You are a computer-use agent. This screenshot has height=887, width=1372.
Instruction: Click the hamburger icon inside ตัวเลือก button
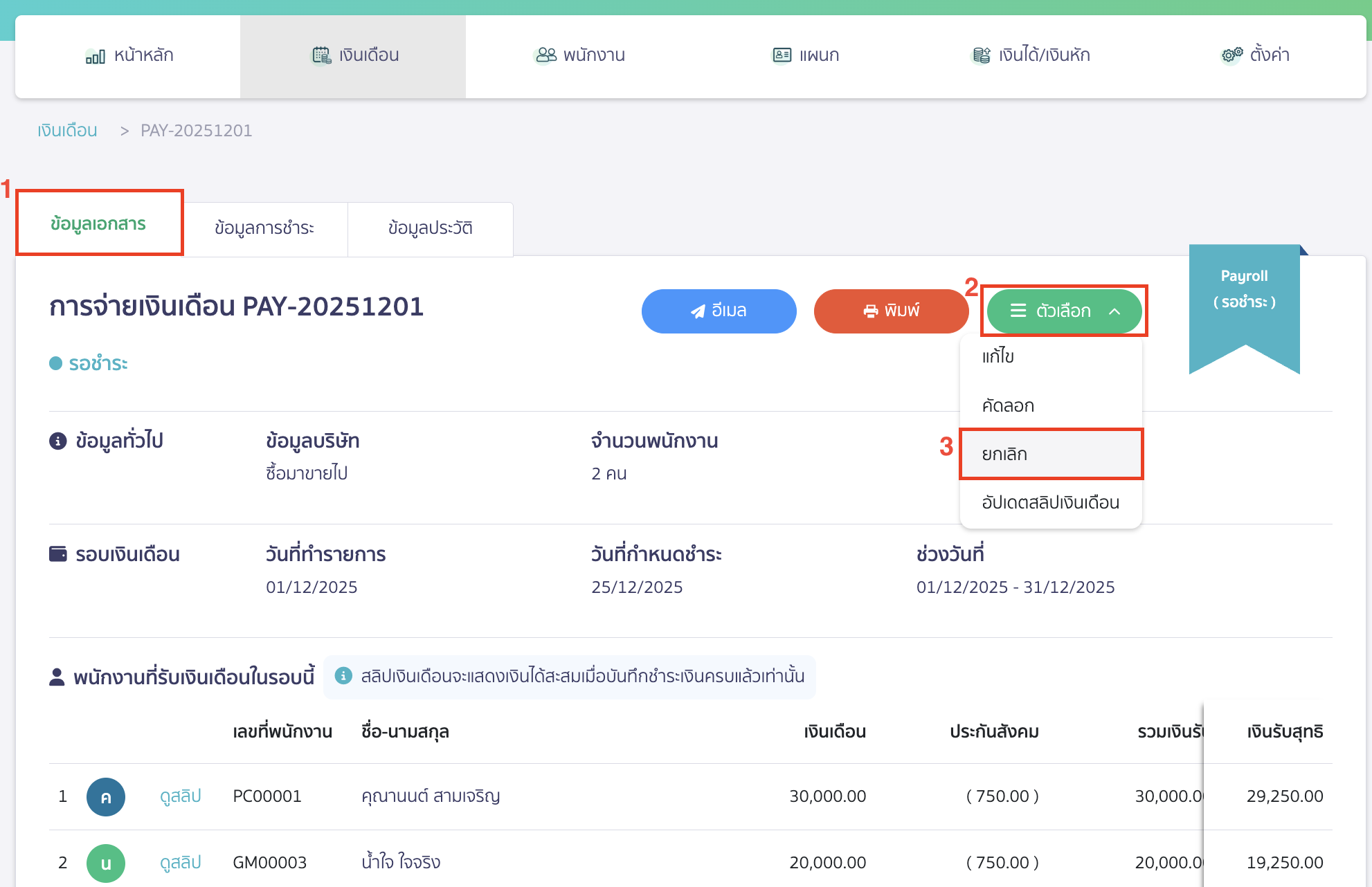click(x=1018, y=311)
